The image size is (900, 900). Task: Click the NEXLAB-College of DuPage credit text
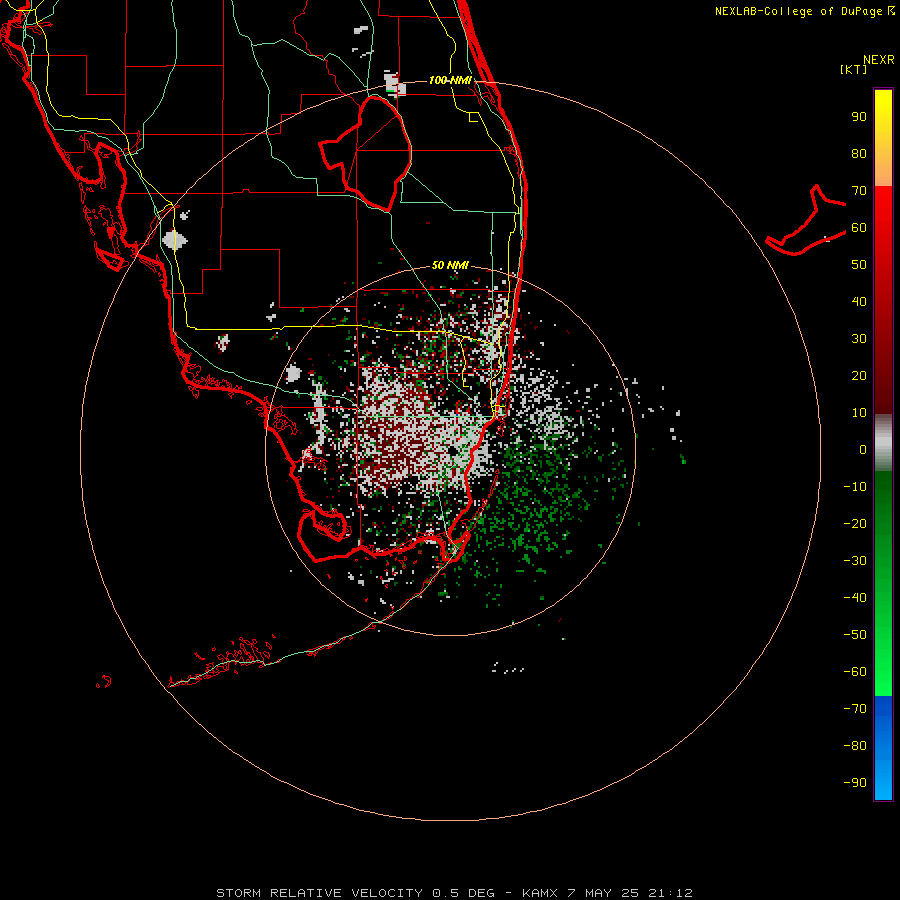[804, 11]
